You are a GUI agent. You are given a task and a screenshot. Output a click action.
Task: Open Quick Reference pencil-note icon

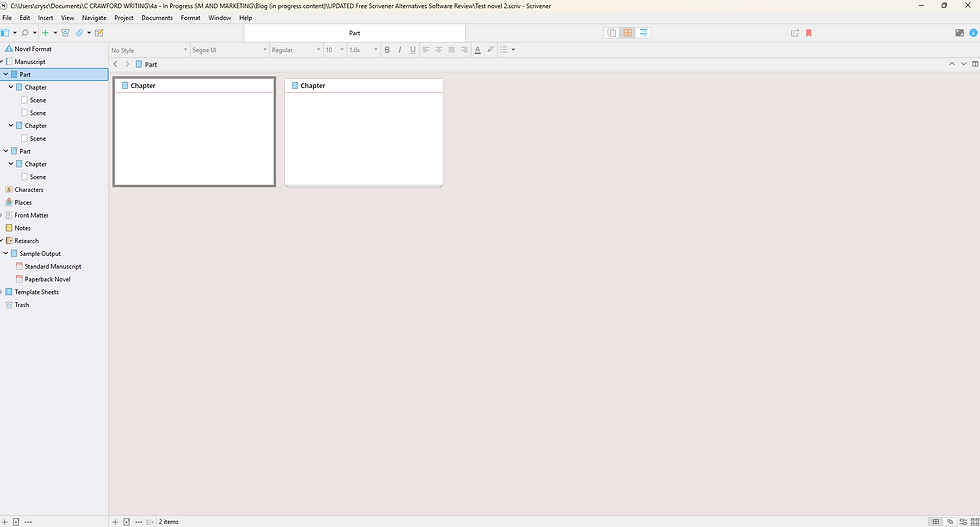99,33
